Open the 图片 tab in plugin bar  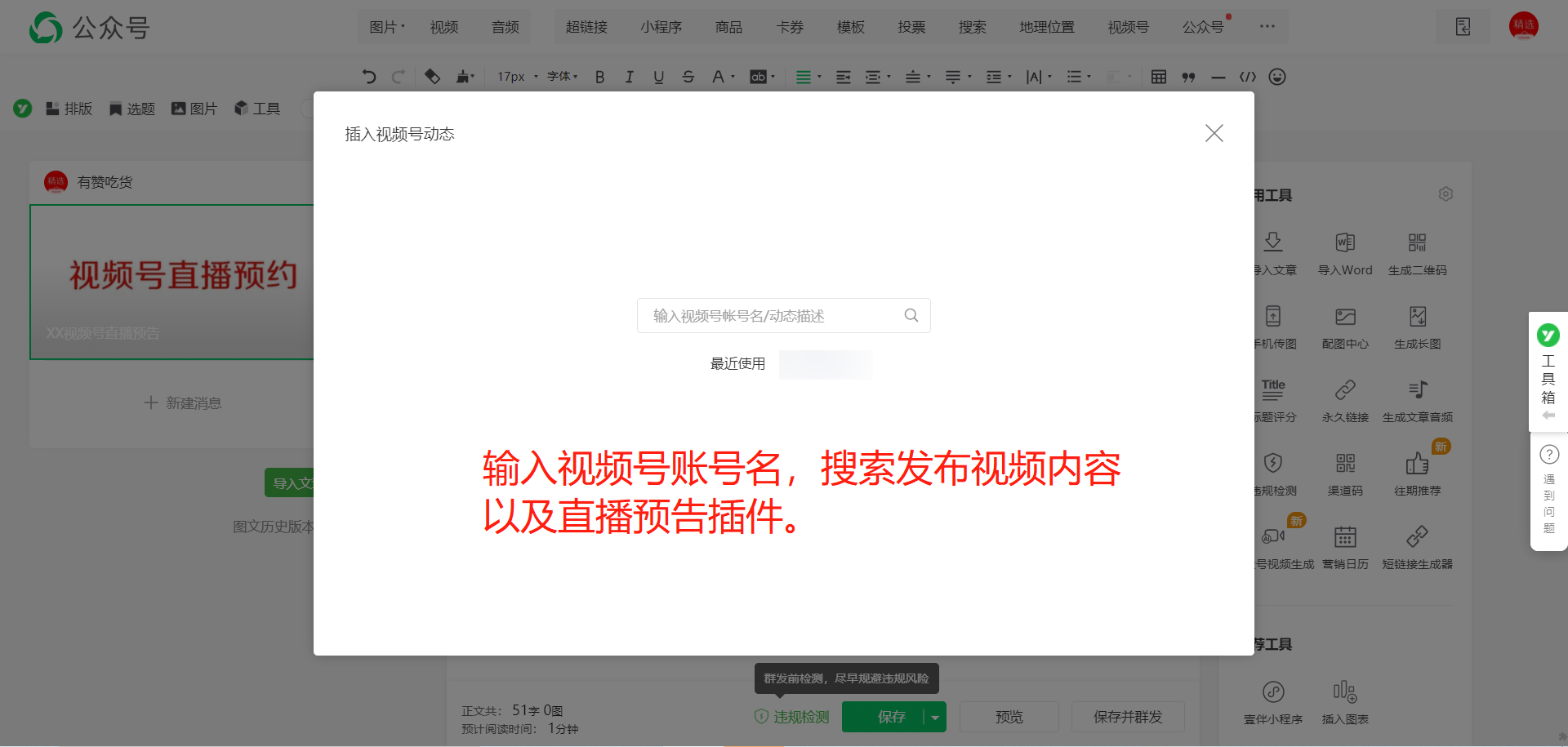(x=194, y=109)
